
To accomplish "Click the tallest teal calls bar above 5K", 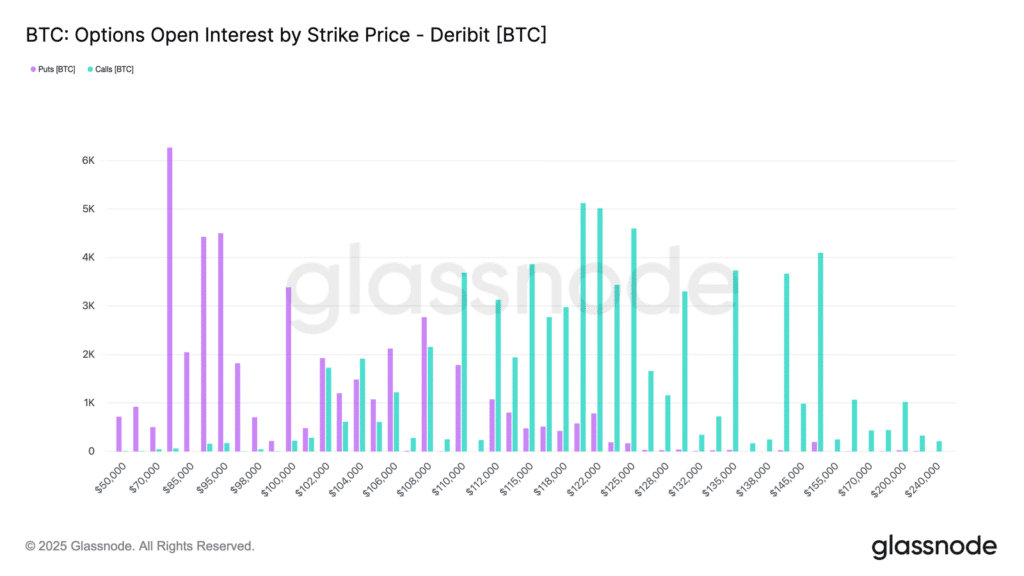I will click(x=583, y=327).
